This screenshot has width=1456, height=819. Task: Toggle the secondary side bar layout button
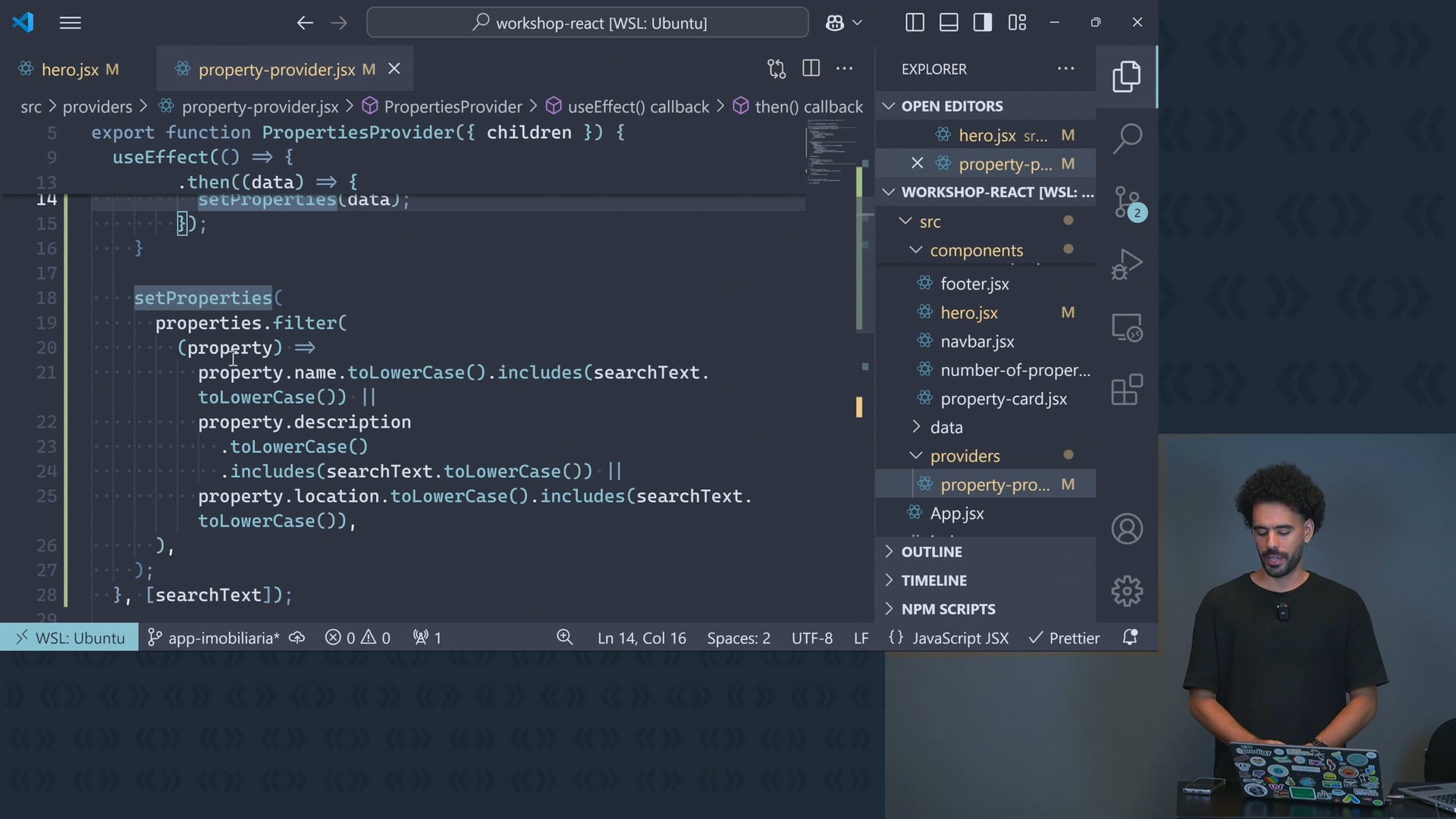[x=983, y=23]
